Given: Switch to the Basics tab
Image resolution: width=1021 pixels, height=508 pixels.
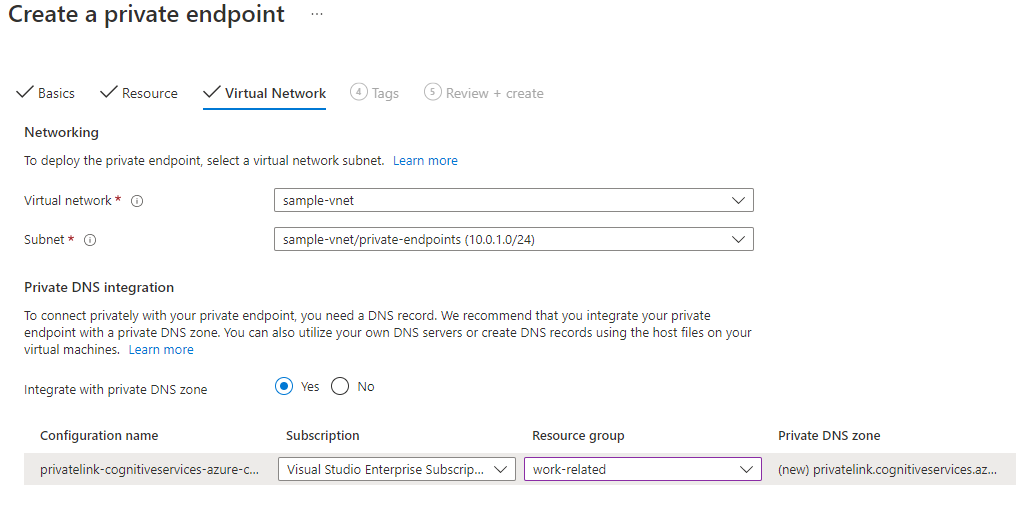Looking at the screenshot, I should tap(56, 93).
